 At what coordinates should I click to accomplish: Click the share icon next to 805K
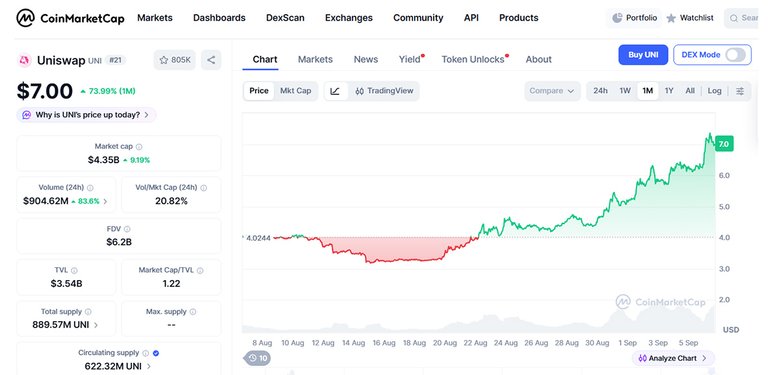(x=211, y=60)
